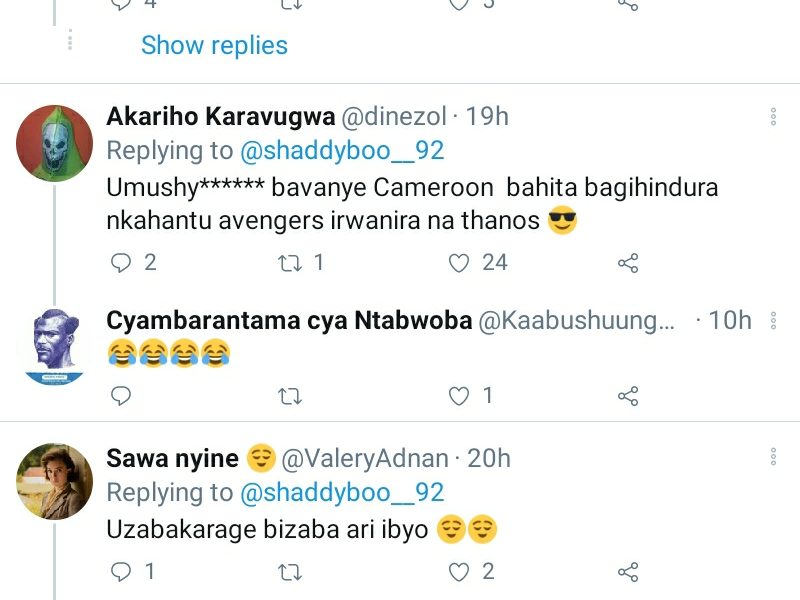Viewport: 800px width, 600px height.
Task: Open Akariho Karavugwa's skull mask avatar
Action: pyautogui.click(x=55, y=143)
